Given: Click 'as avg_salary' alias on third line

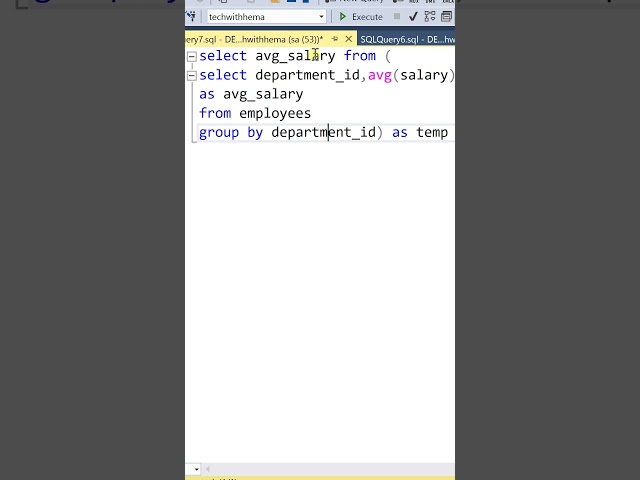Looking at the screenshot, I should click(251, 95).
